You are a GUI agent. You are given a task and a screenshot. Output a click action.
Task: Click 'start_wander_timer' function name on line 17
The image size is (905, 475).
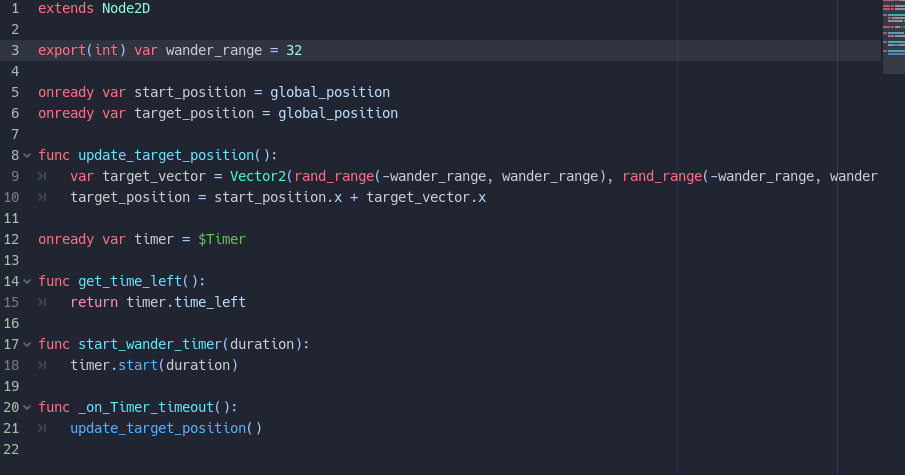click(150, 345)
